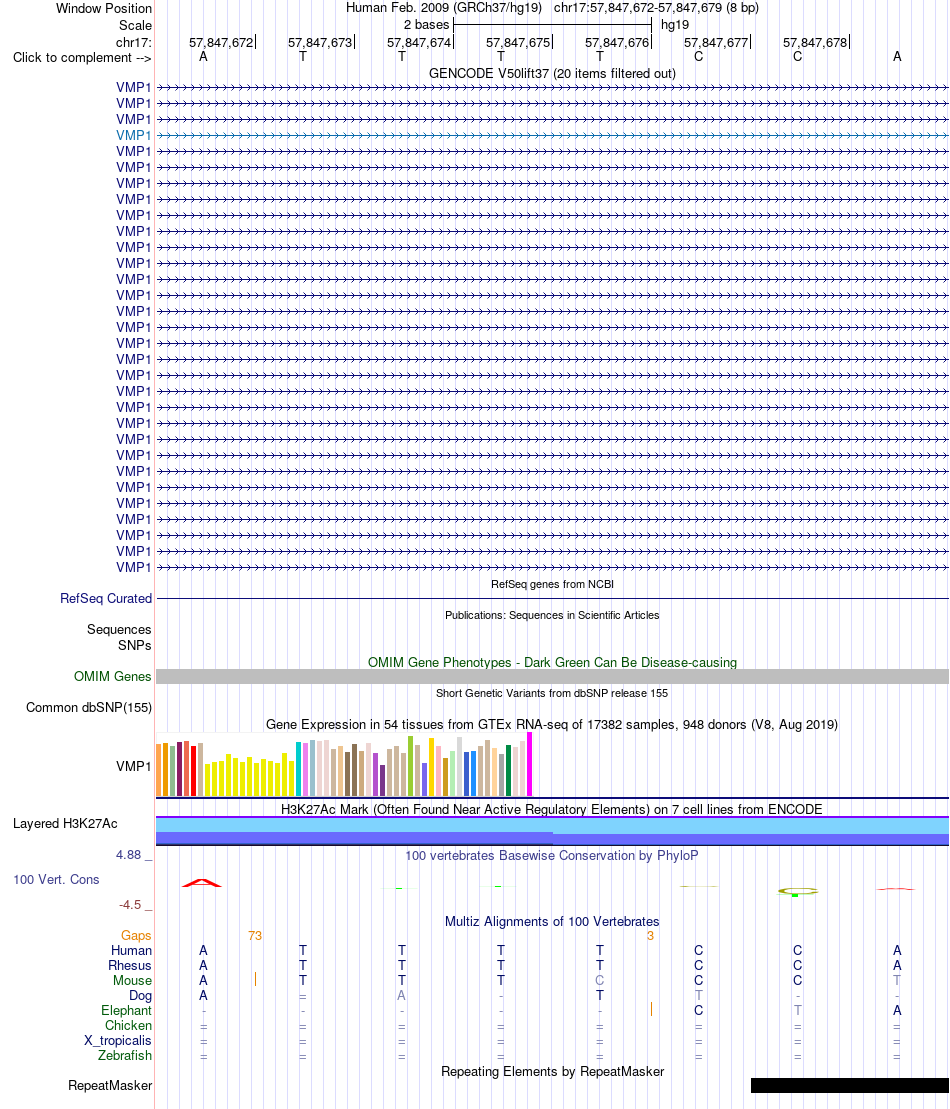
Task: Click the red A conservation logo
Action: (202, 883)
